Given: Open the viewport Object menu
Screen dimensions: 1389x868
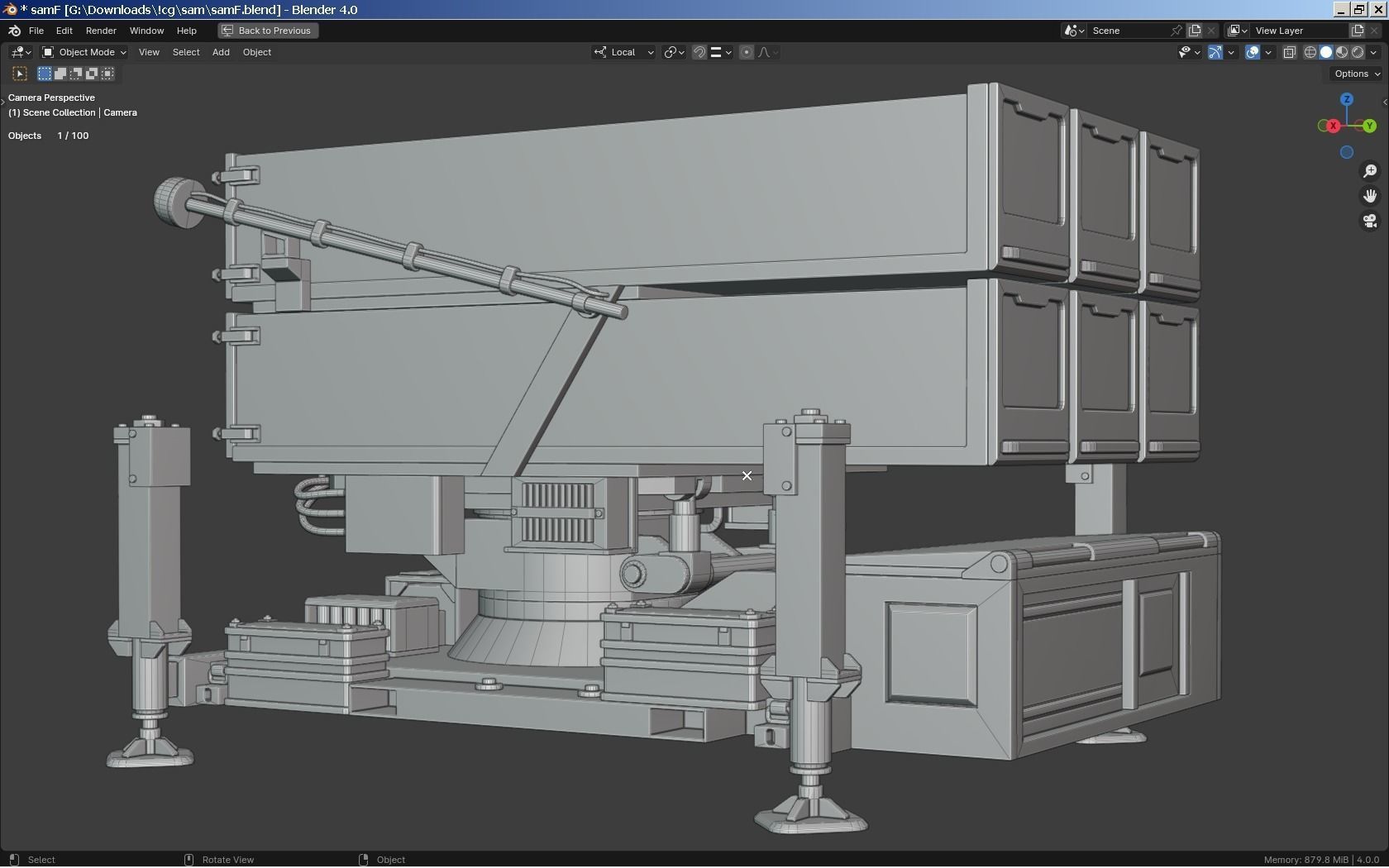Looking at the screenshot, I should click(257, 52).
